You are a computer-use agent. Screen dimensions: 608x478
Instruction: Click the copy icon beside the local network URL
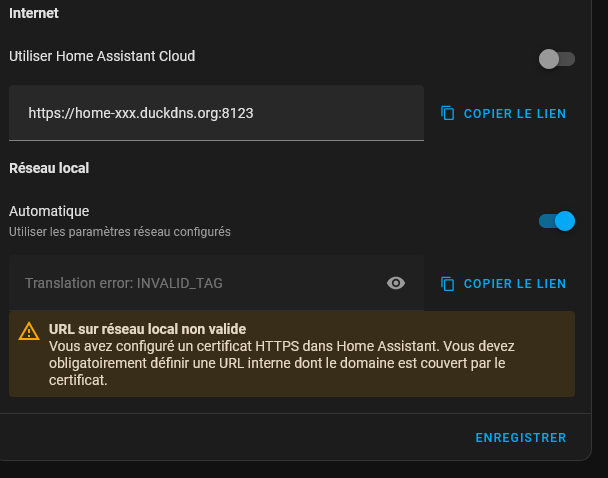448,283
